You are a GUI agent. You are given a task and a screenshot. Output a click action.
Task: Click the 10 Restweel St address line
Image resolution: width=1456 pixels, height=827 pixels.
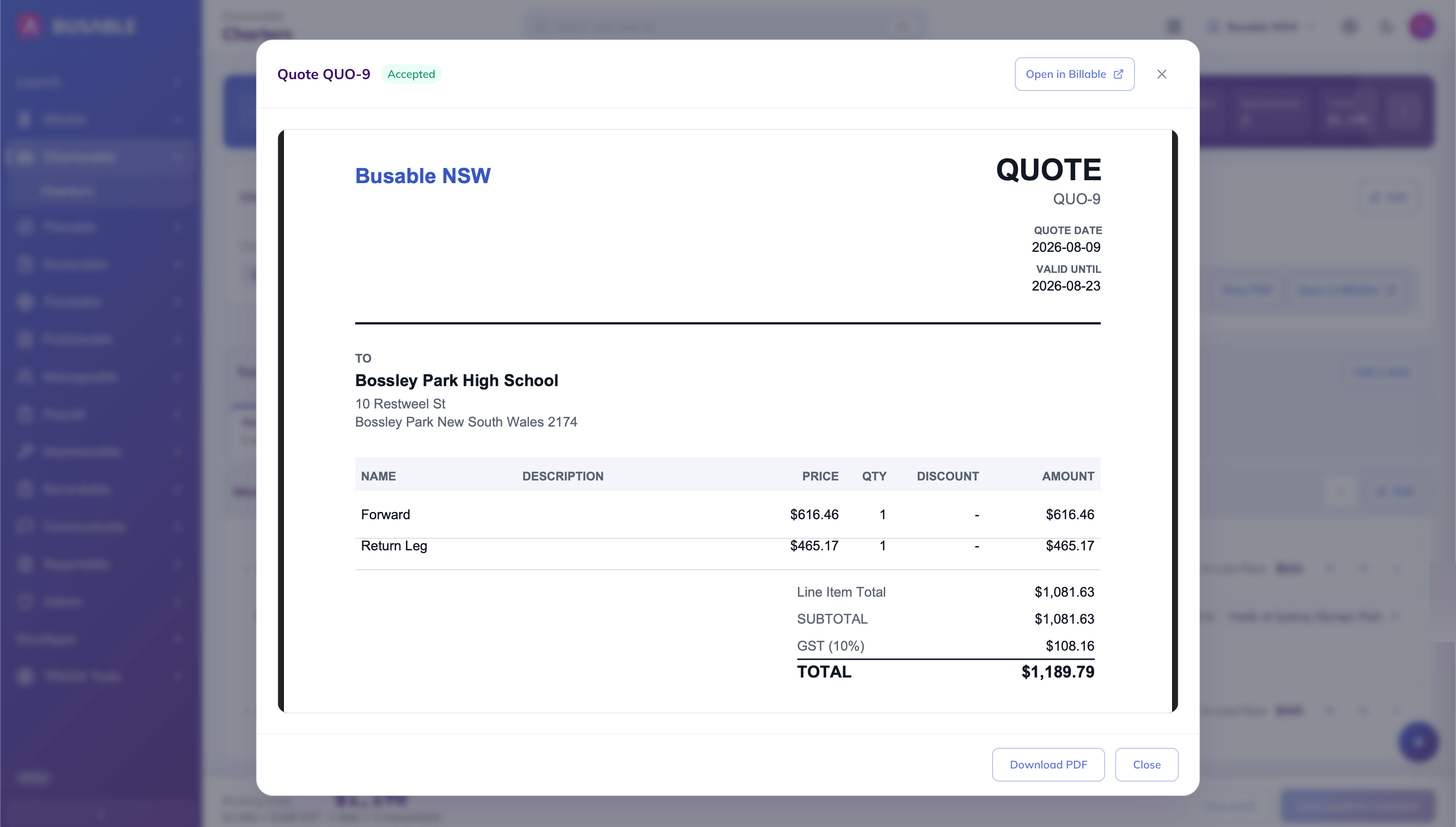(x=400, y=404)
